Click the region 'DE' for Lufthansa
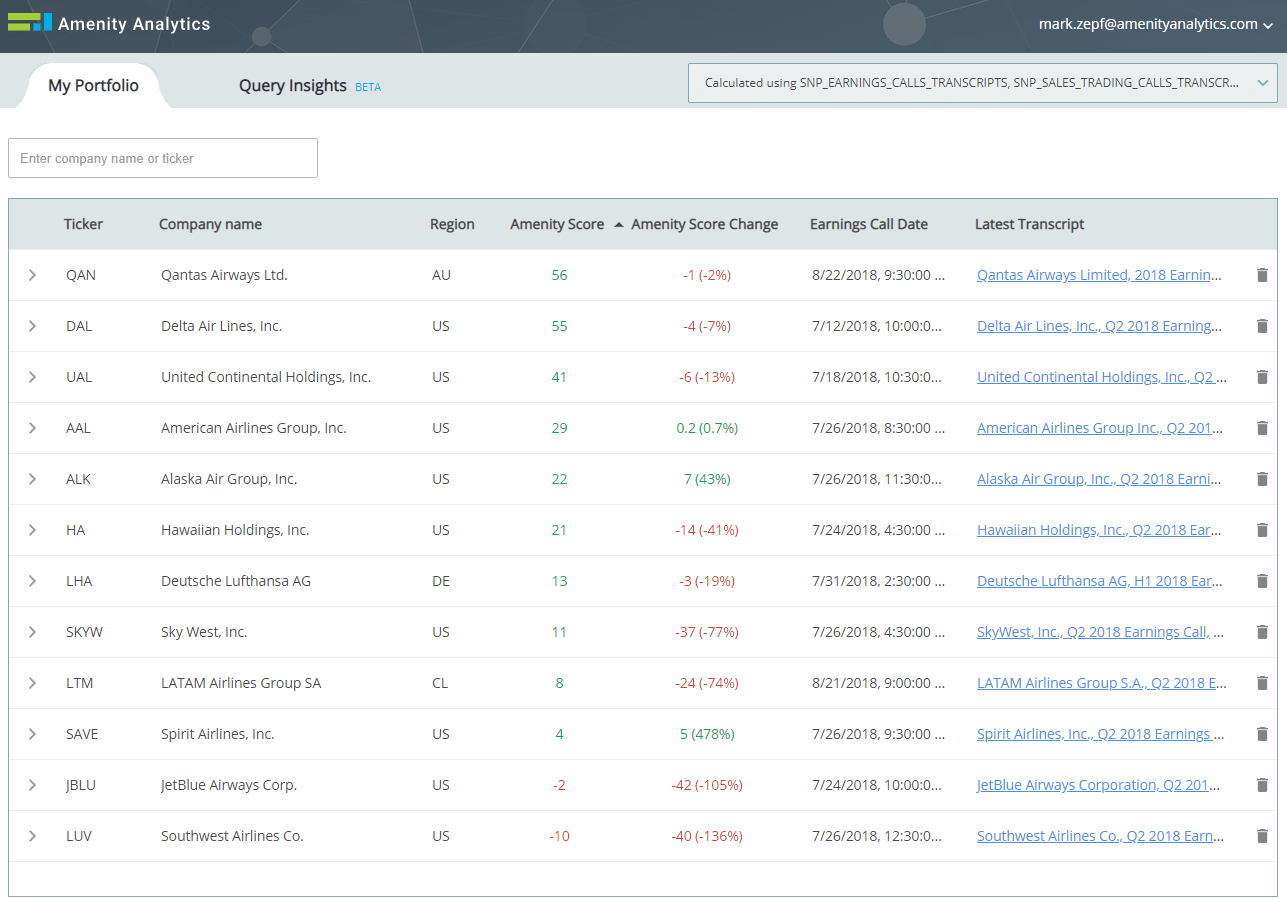 pos(441,581)
